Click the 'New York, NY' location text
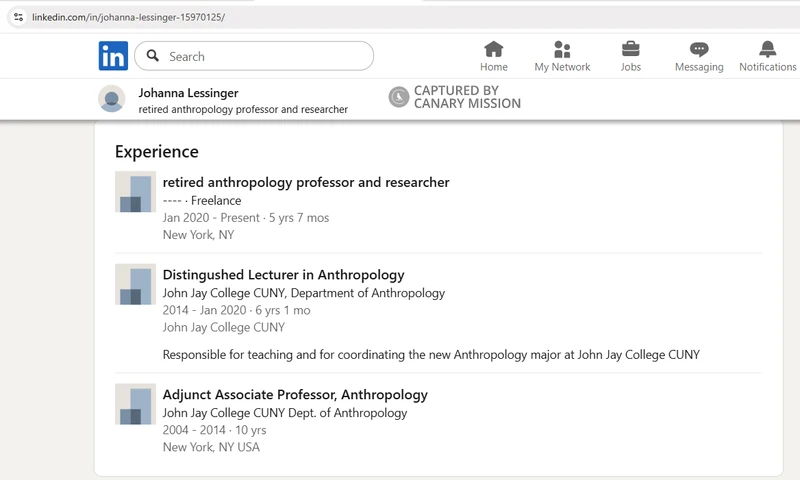Image resolution: width=800 pixels, height=480 pixels. point(198,235)
